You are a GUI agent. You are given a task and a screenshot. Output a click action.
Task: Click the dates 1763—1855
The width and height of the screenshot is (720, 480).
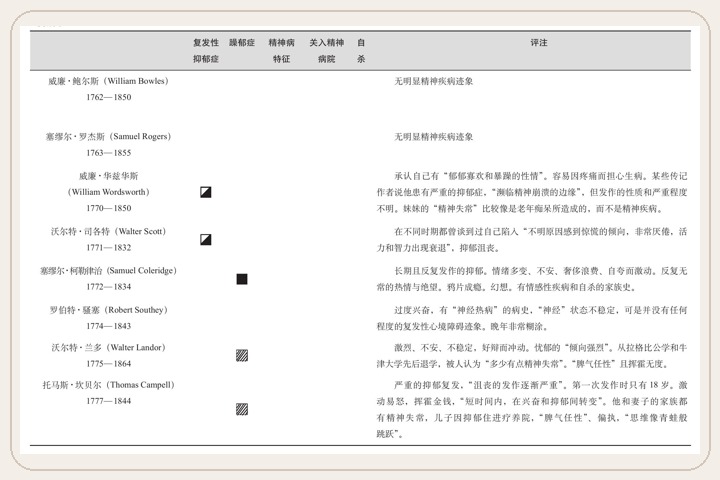[x=109, y=152]
